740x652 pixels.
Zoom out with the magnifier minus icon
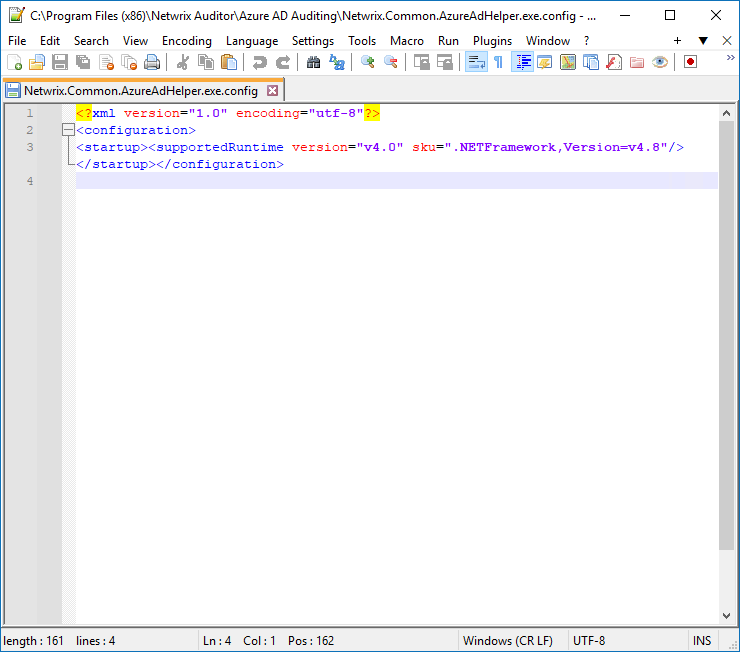[391, 62]
